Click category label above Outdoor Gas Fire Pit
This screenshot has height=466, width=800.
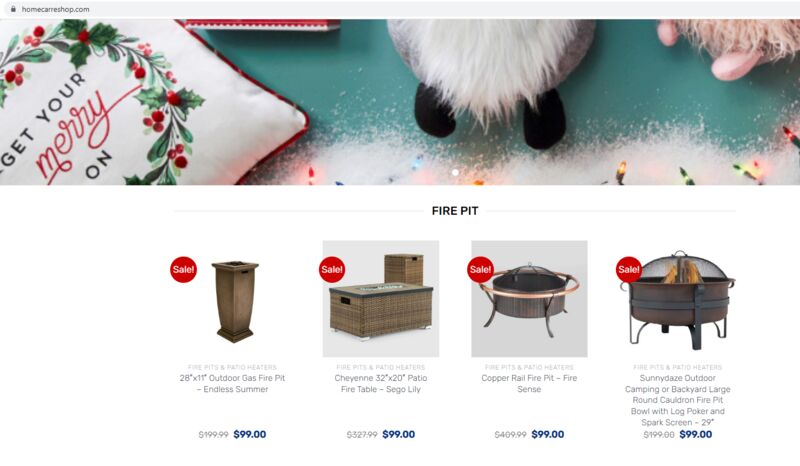coord(232,367)
